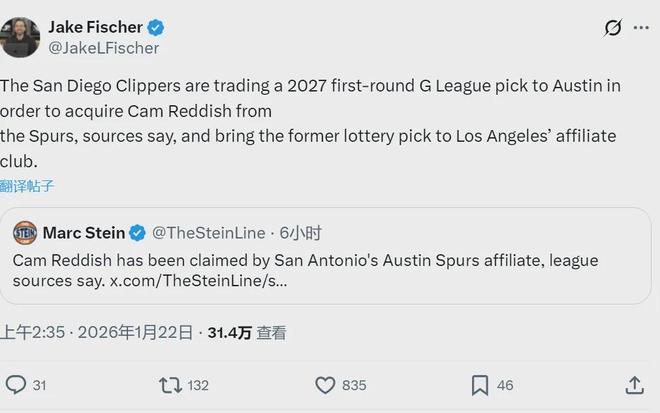Click the 6小时 time on quoted post

coord(301,233)
